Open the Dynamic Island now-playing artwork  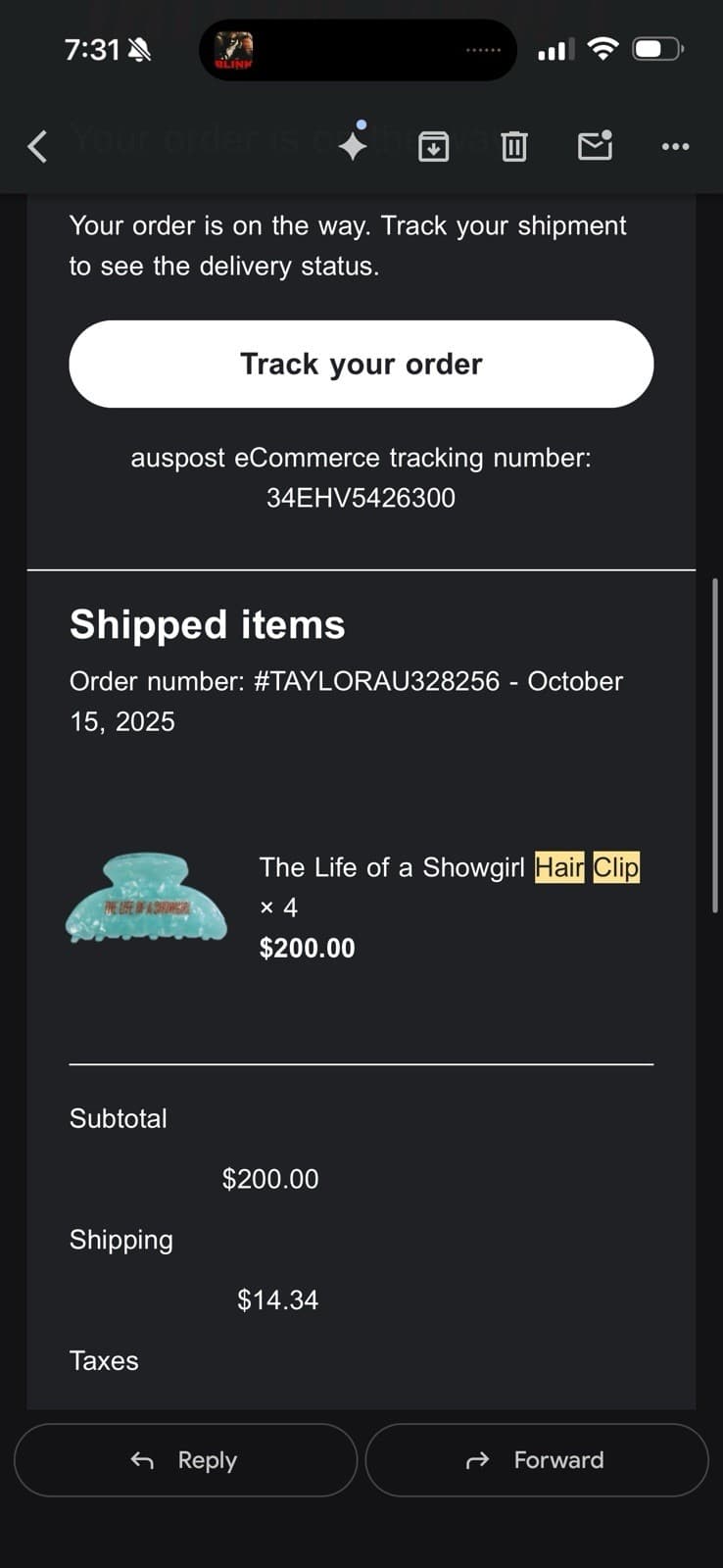(x=234, y=50)
